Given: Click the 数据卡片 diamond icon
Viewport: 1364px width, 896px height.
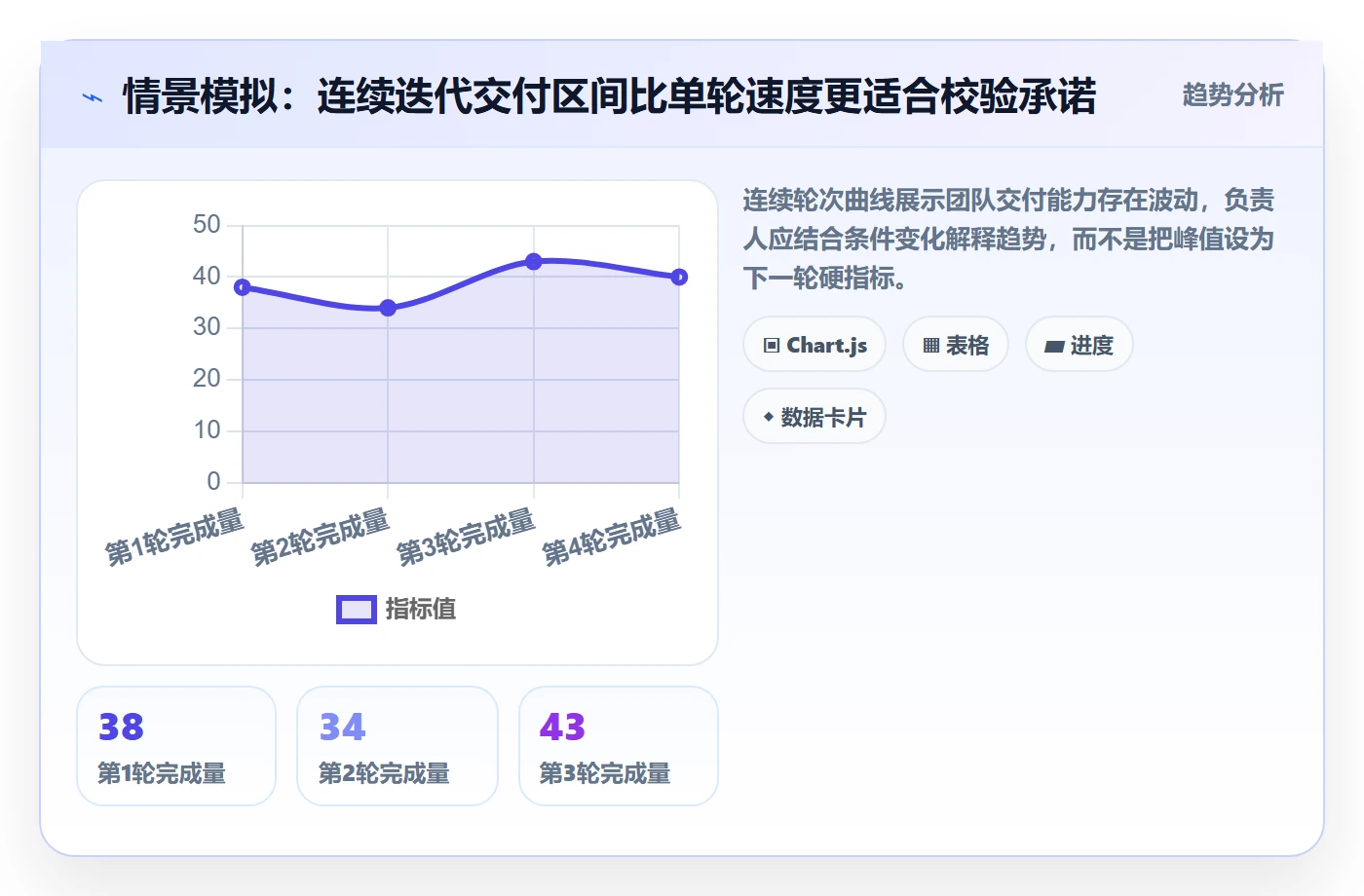Looking at the screenshot, I should 769,418.
